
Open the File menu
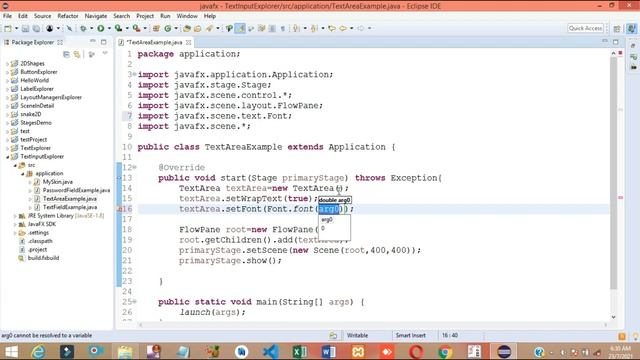7,16
